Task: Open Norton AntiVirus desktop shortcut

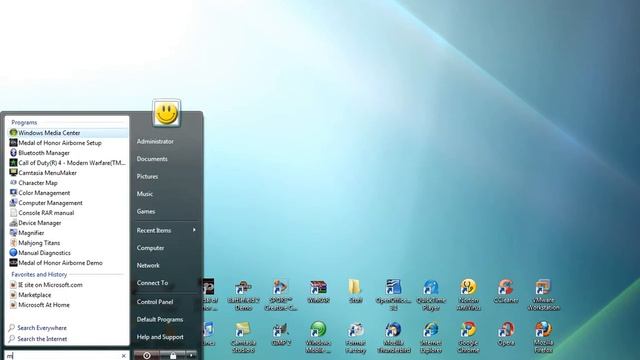Action: coord(469,295)
